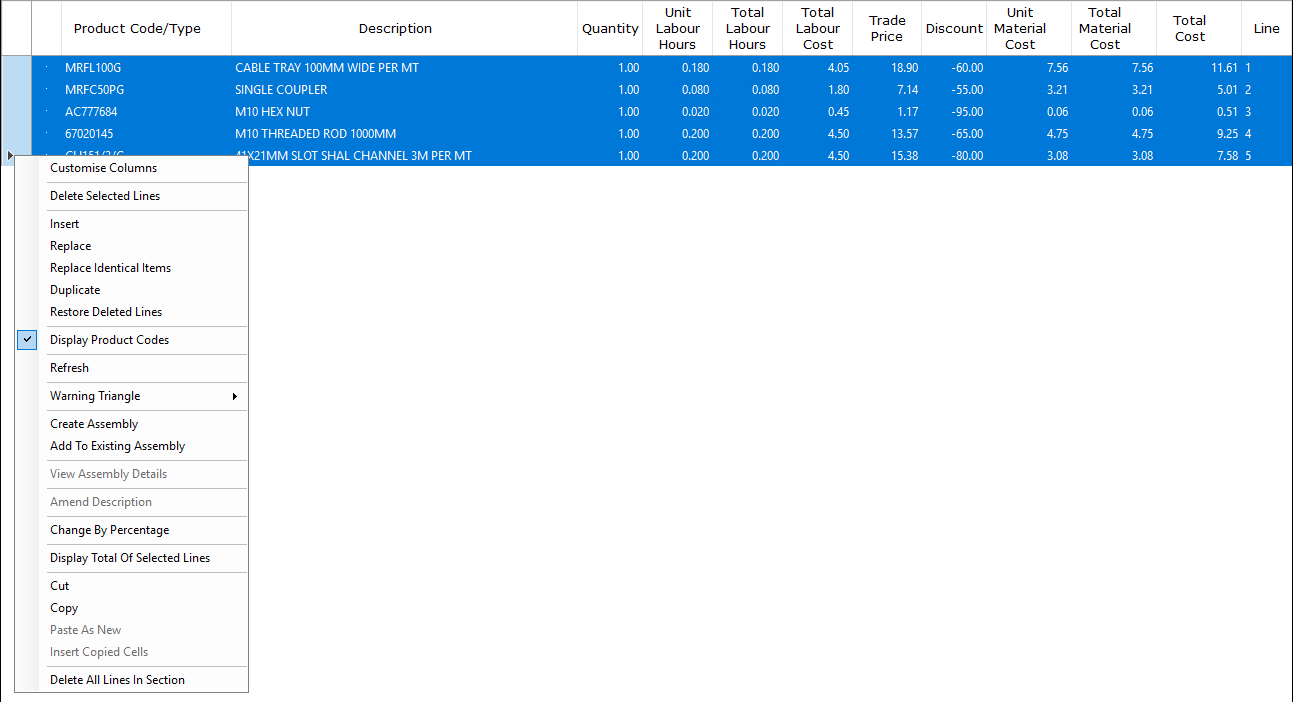Click the Trade Price column header
Viewport: 1293px width, 702px height.
886,27
